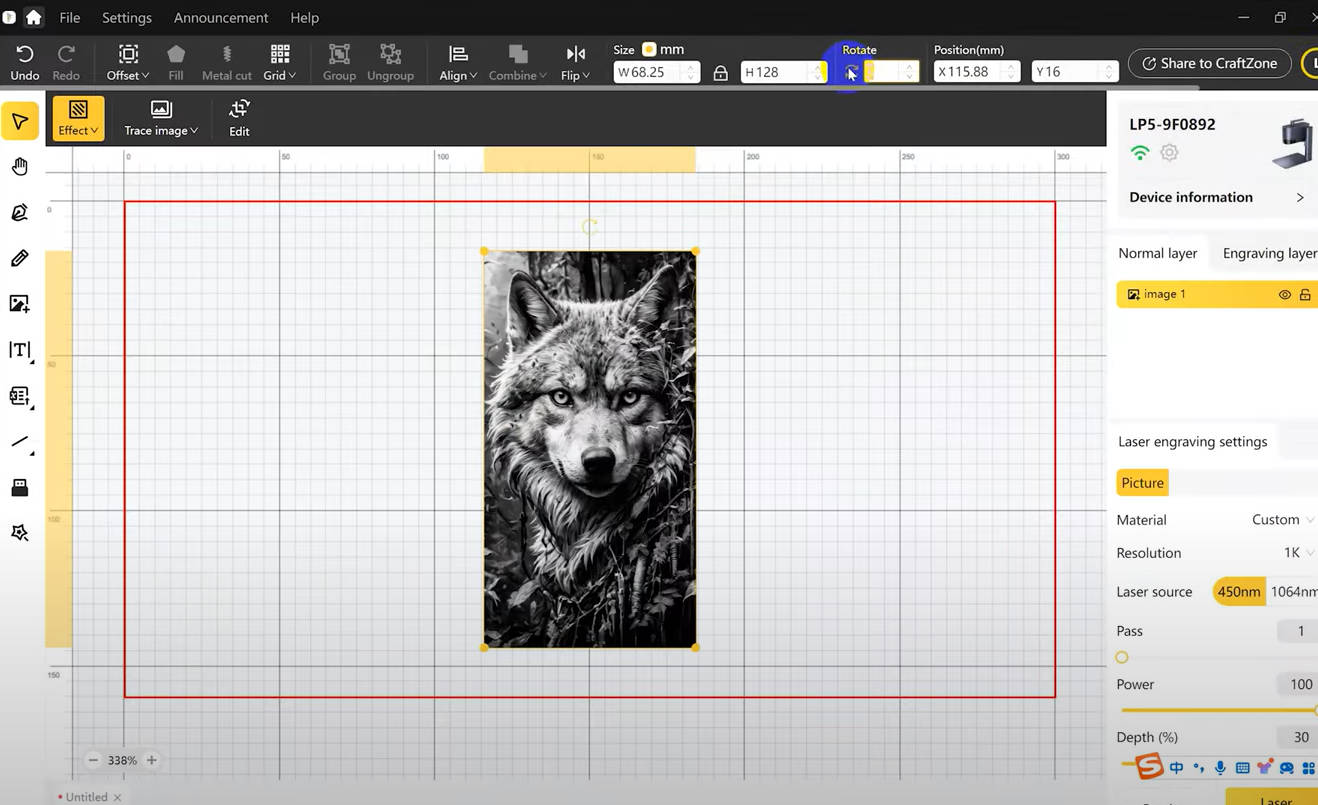The height and width of the screenshot is (805, 1318).
Task: Open the Effect dropdown
Action: pos(78,118)
